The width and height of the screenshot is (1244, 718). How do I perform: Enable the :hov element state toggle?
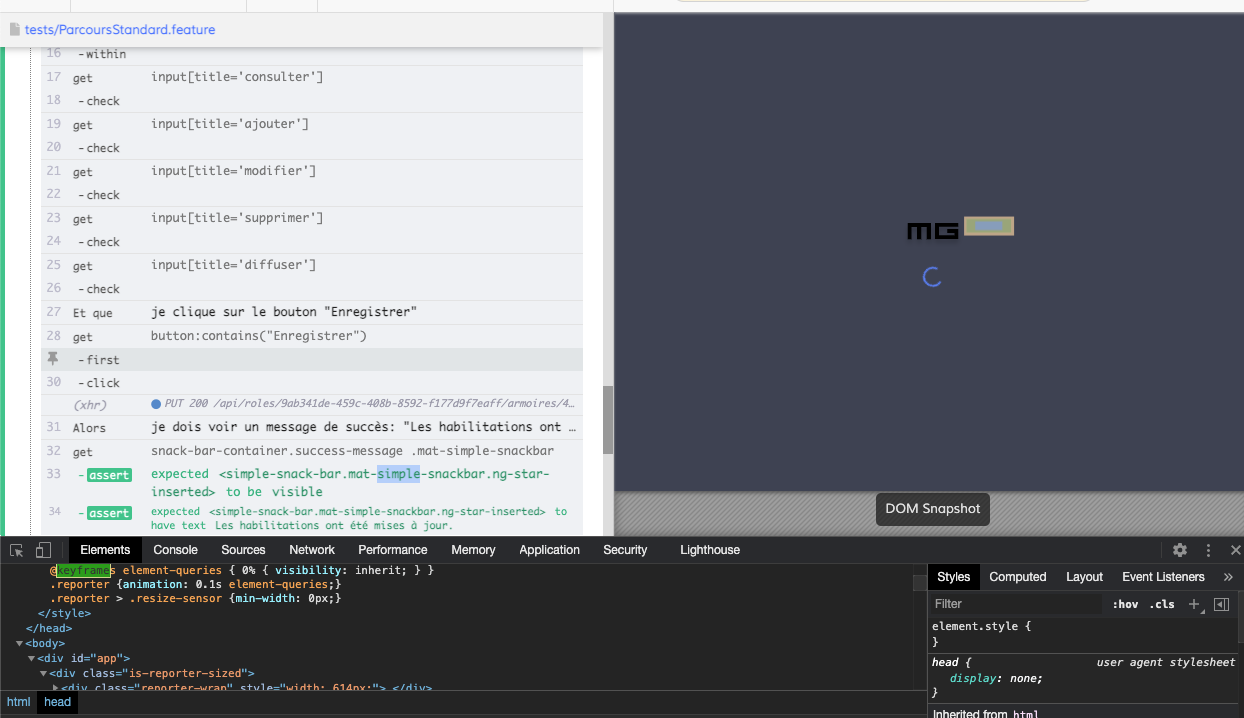tap(1125, 604)
